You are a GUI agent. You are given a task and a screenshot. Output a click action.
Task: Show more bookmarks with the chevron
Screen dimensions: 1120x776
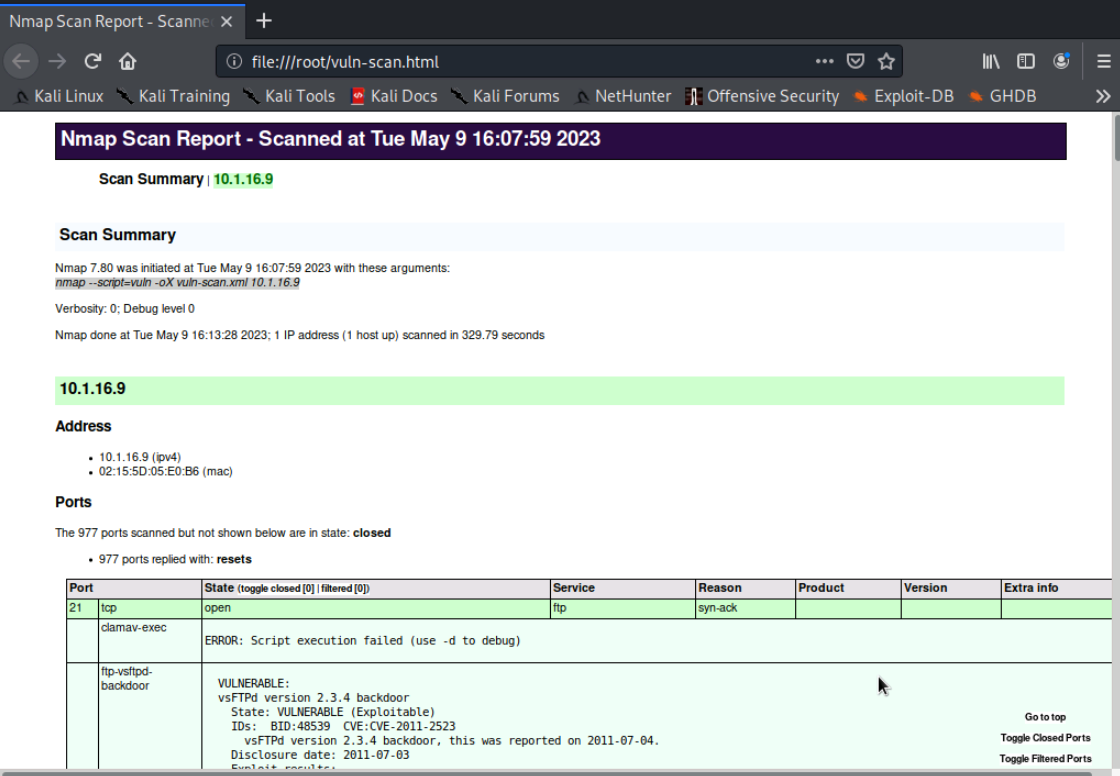[x=1103, y=96]
